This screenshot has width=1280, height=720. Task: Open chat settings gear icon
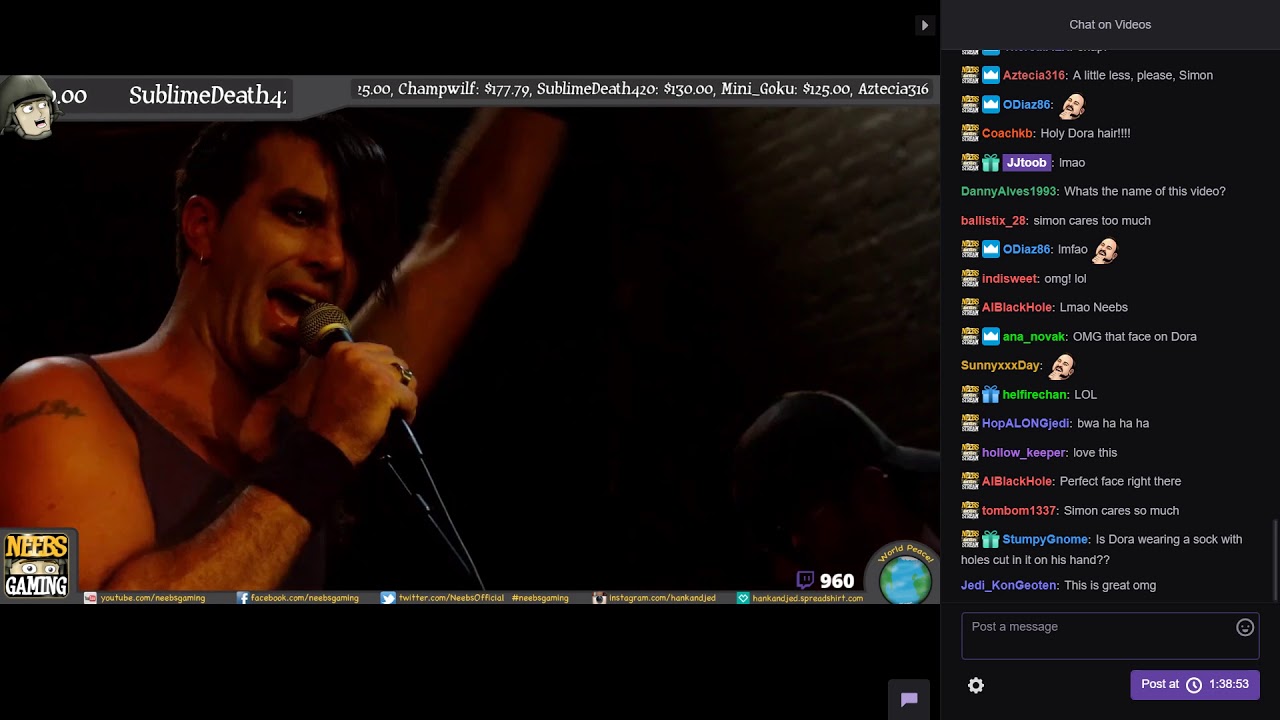tap(976, 685)
